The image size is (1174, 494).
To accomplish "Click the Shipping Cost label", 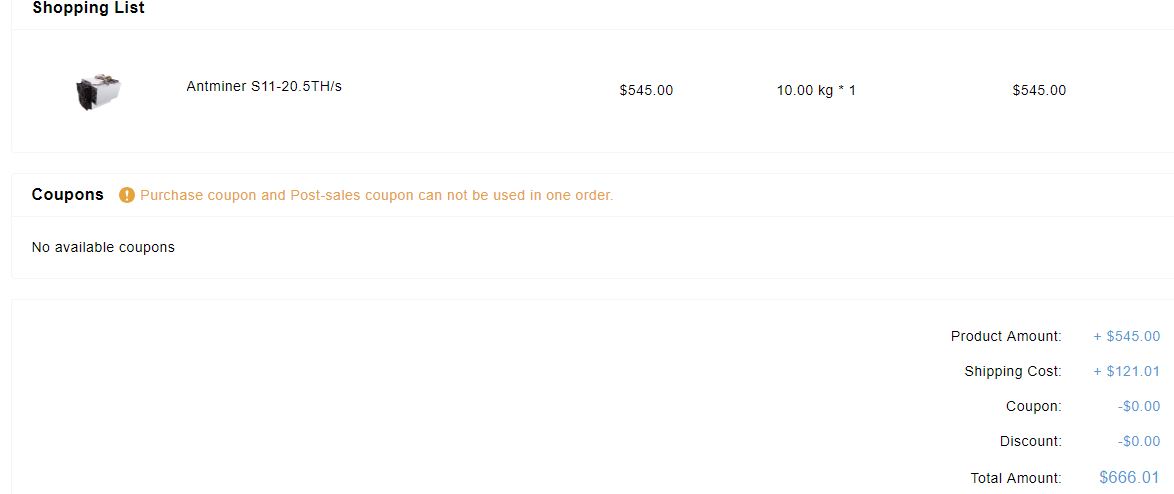I will coord(1013,371).
